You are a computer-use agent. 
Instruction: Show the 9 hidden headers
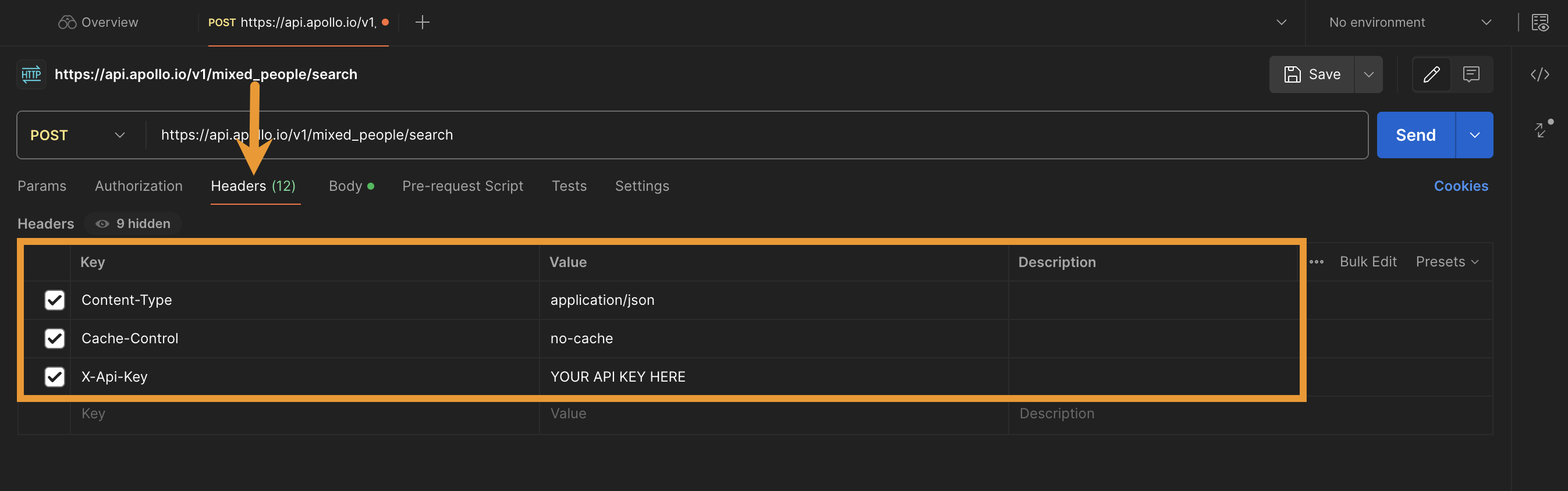tap(133, 223)
